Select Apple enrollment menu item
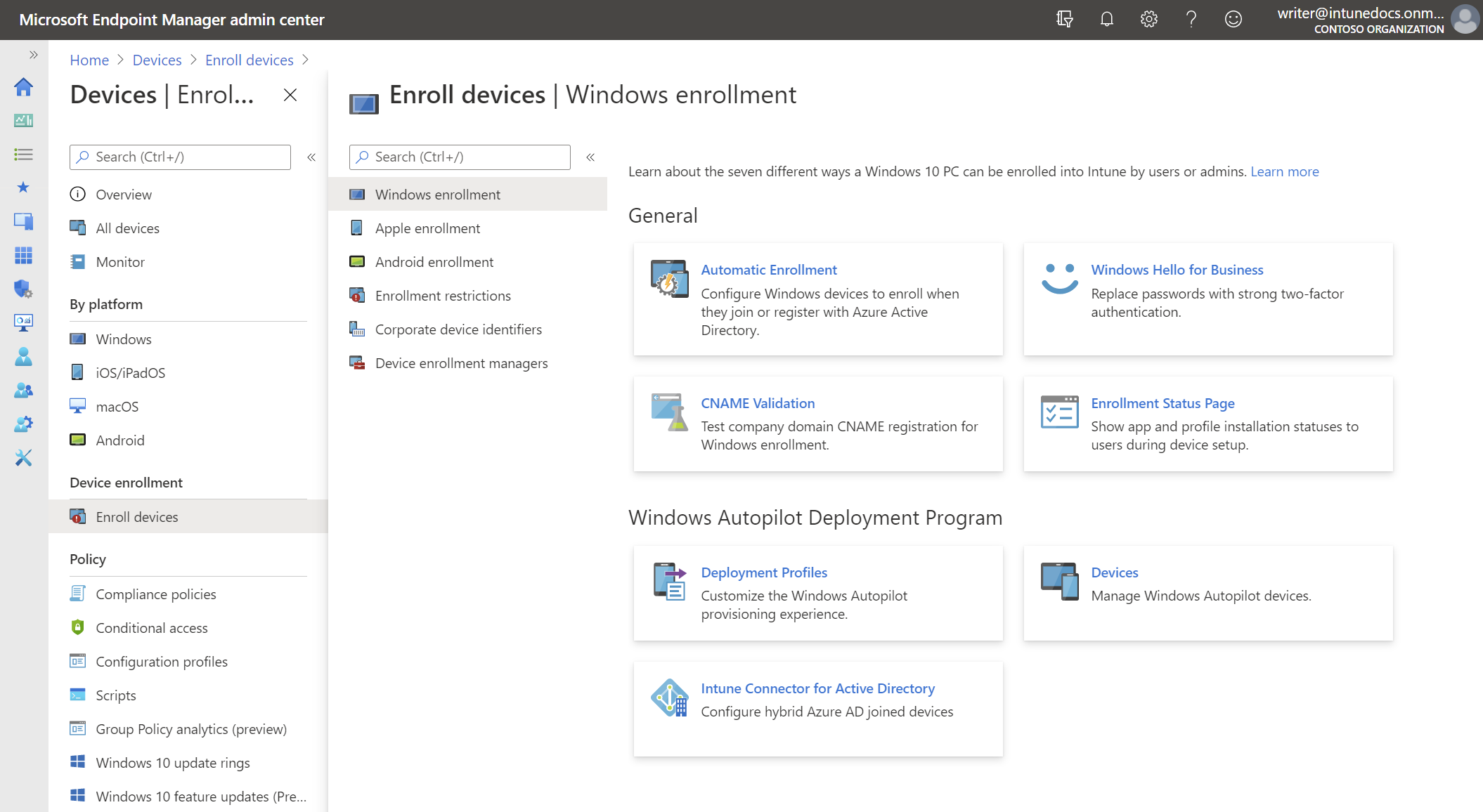 pos(427,228)
